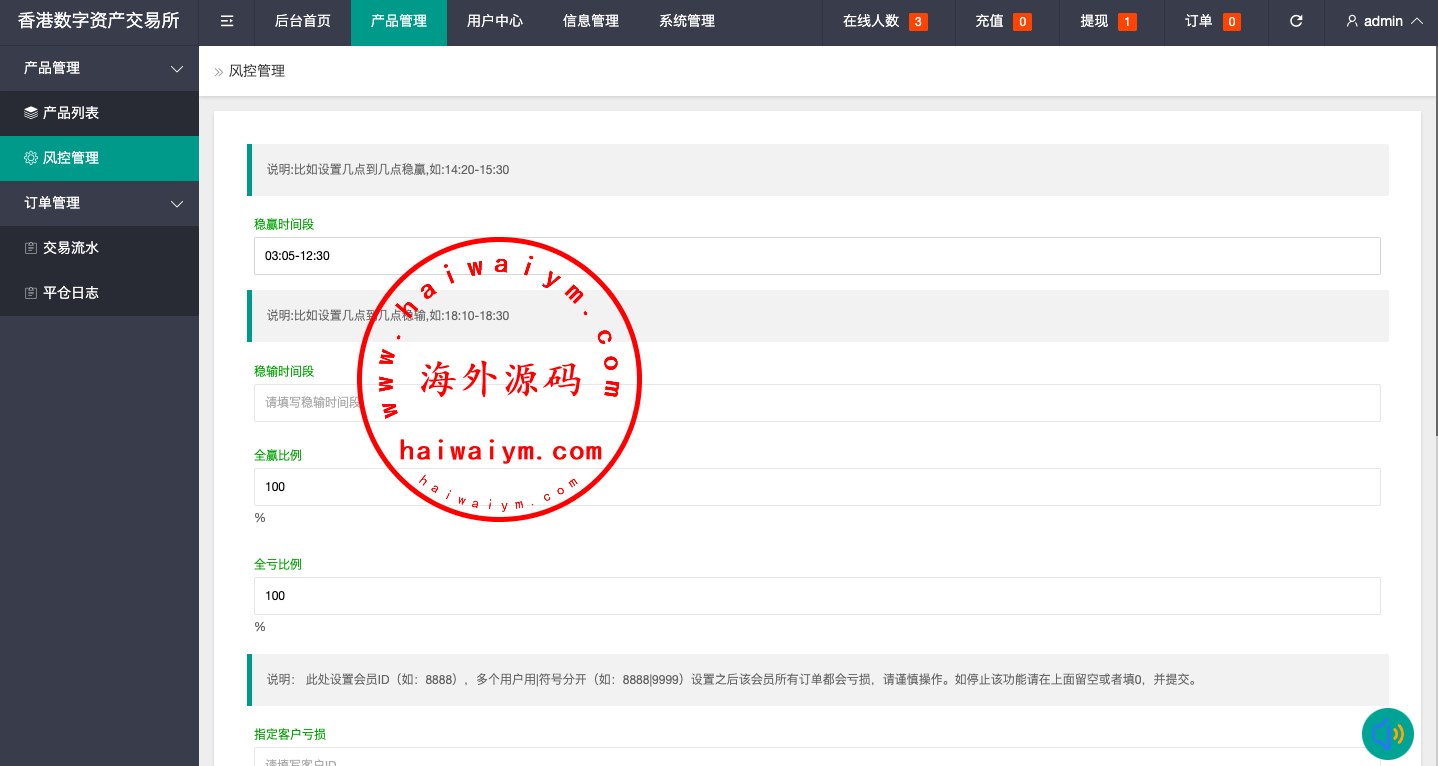Open 交易流水 in the sidebar

tap(70, 248)
